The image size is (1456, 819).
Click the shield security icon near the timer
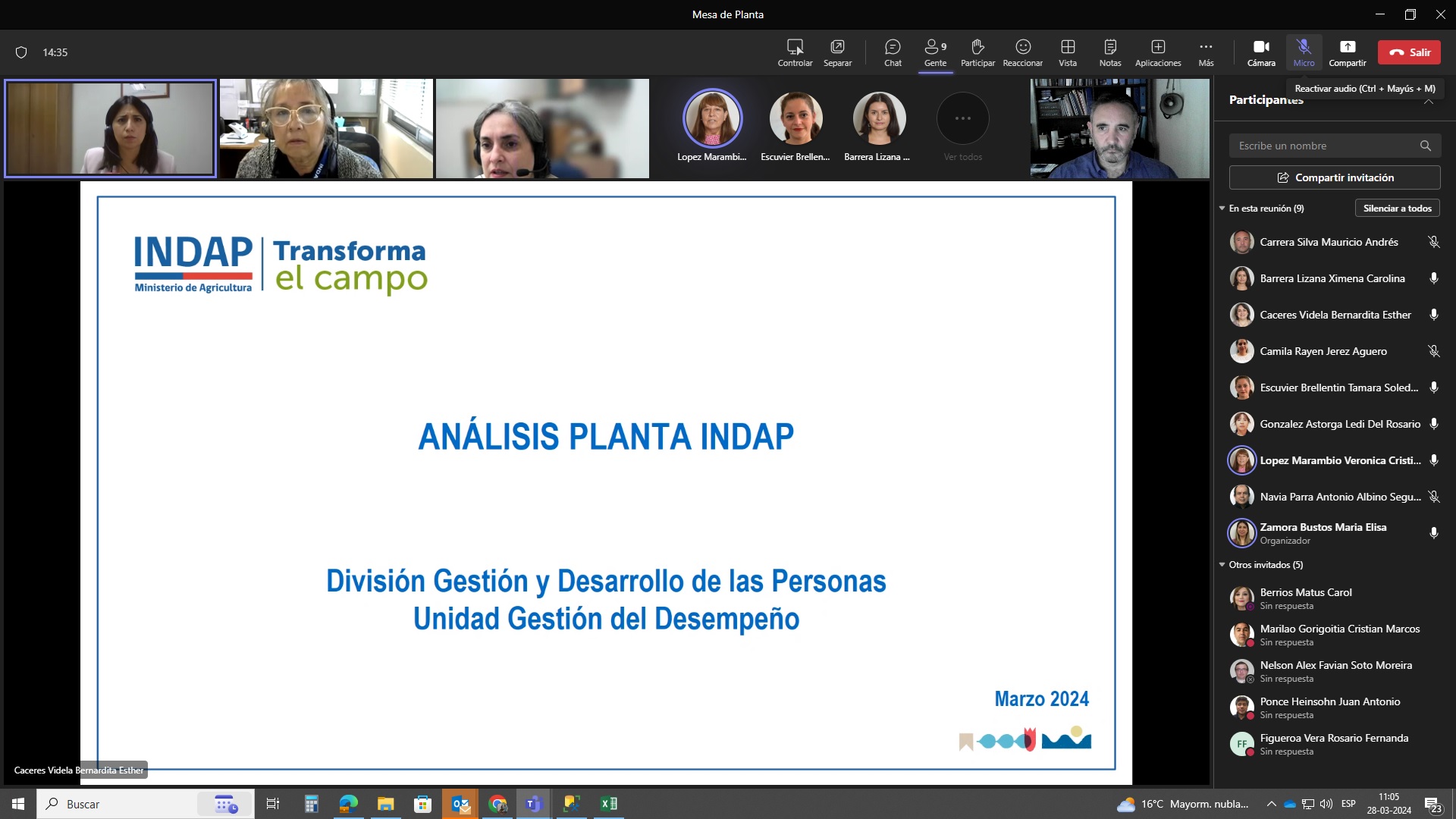pyautogui.click(x=21, y=52)
